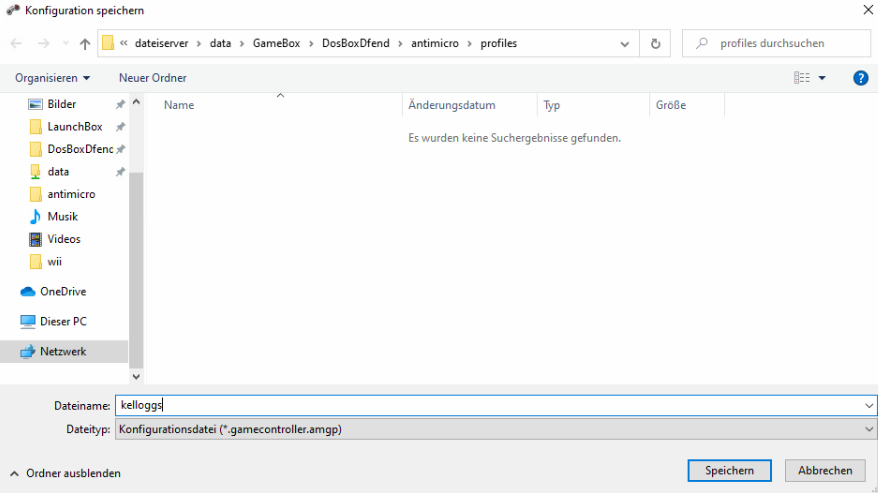878x493 pixels.
Task: Change view layout icon in toolbar
Action: pos(802,78)
